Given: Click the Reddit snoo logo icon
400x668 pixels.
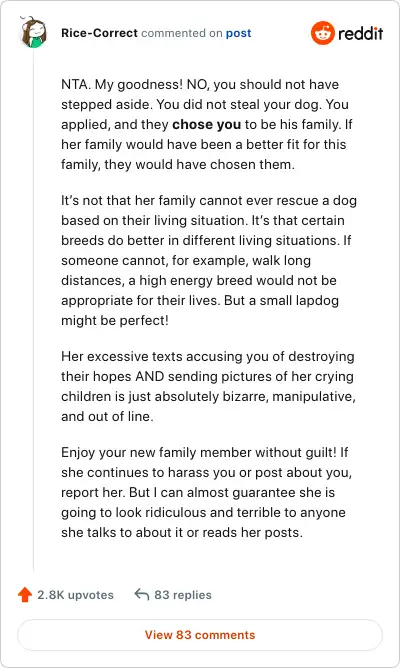Looking at the screenshot, I should [322, 33].
